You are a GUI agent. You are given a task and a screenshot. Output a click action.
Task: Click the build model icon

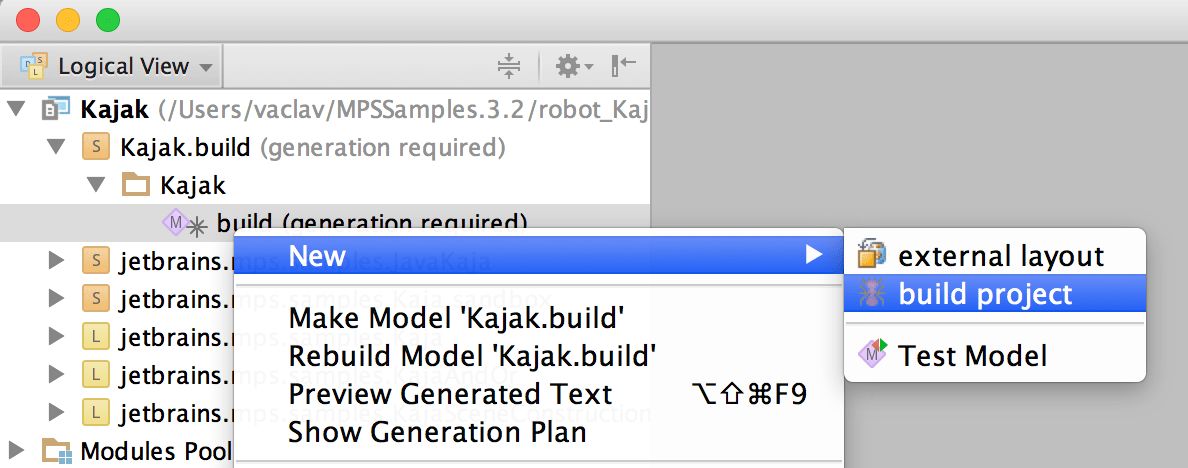(174, 223)
